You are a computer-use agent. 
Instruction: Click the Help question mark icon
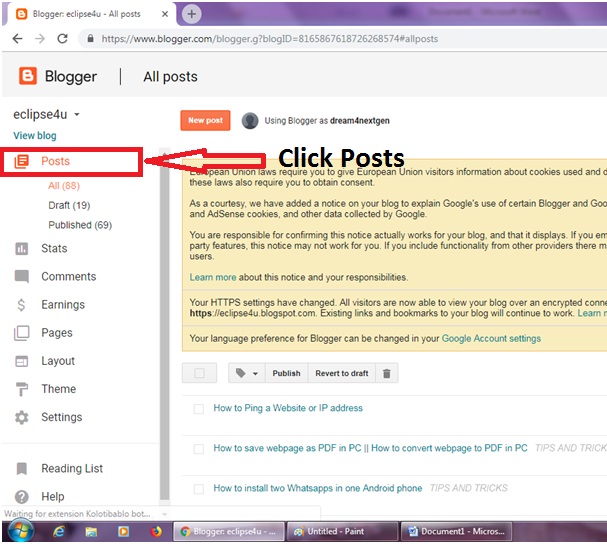coord(22,496)
